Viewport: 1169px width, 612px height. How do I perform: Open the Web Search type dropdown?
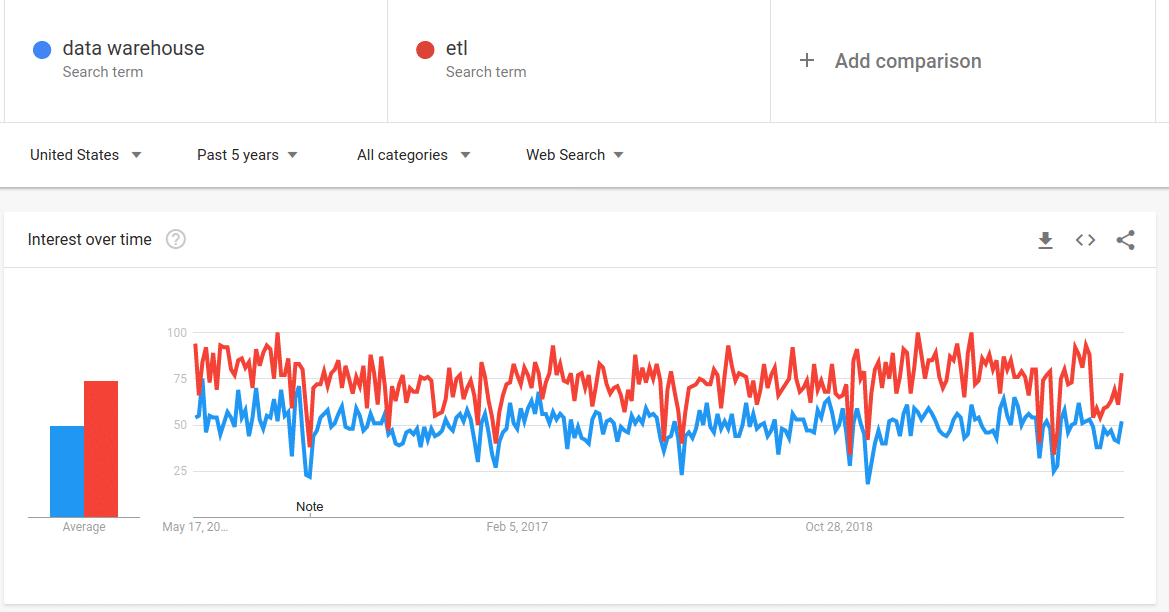(x=574, y=155)
